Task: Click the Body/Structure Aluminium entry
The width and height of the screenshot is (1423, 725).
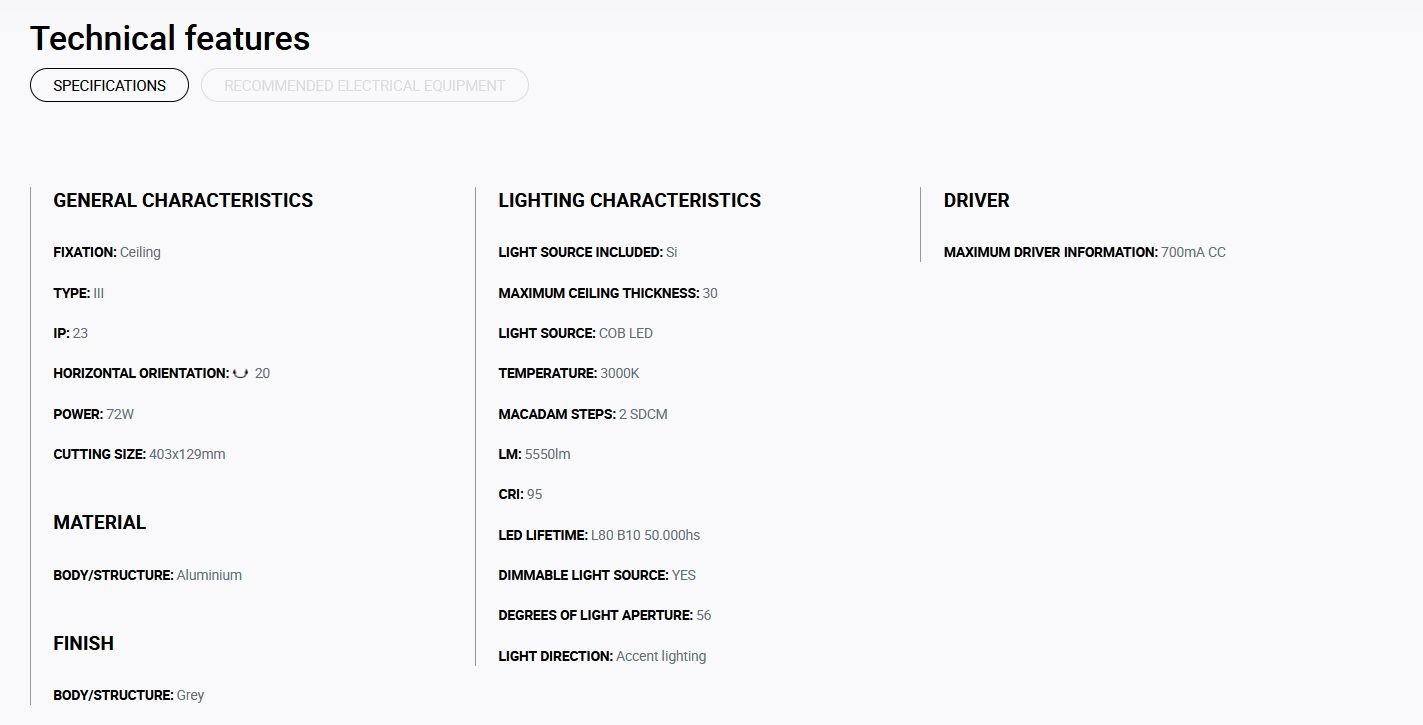Action: pos(148,575)
